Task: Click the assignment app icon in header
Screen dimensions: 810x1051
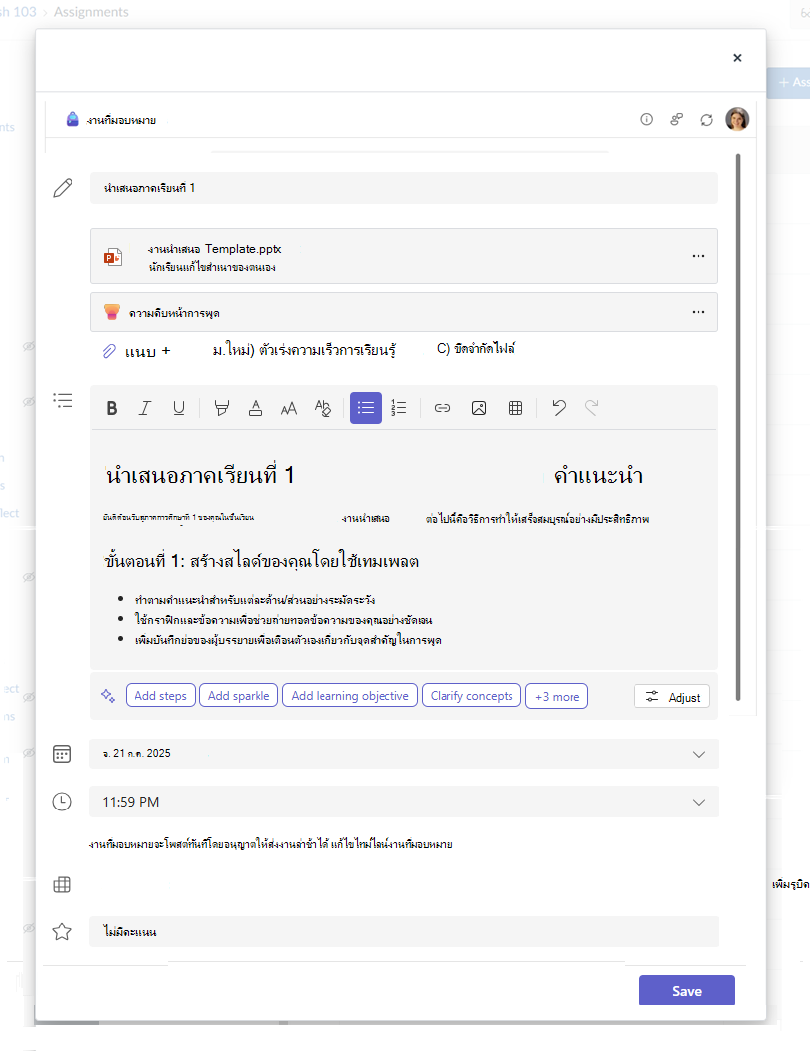Action: click(72, 119)
